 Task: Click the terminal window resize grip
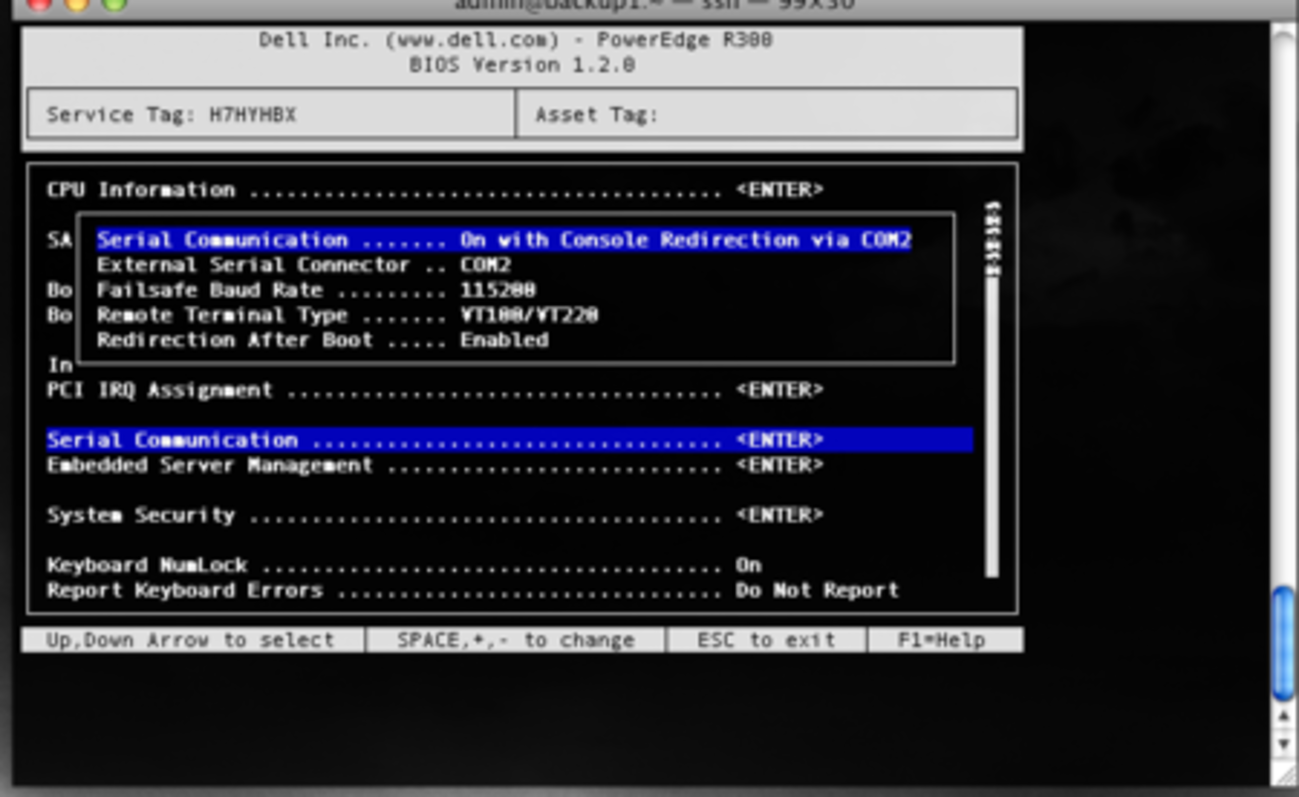coord(1284,772)
